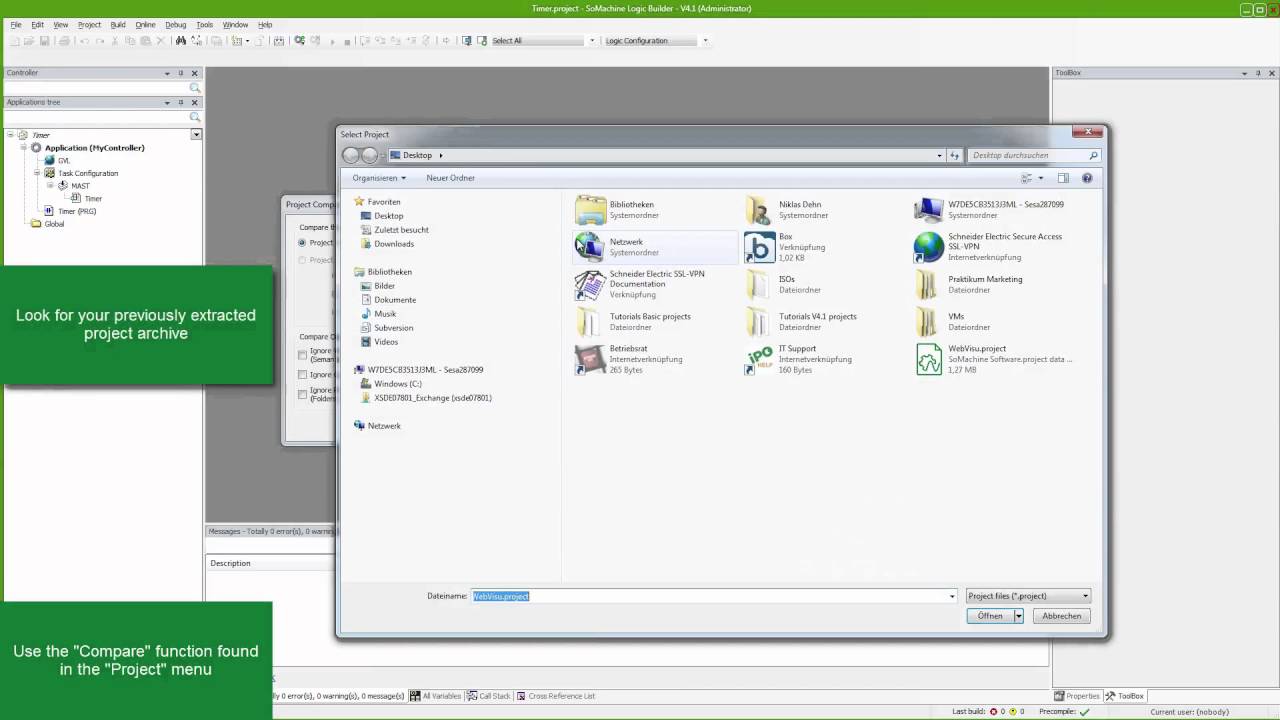The height and width of the screenshot is (720, 1280).
Task: Switch to the Properties tab
Action: pos(1077,696)
